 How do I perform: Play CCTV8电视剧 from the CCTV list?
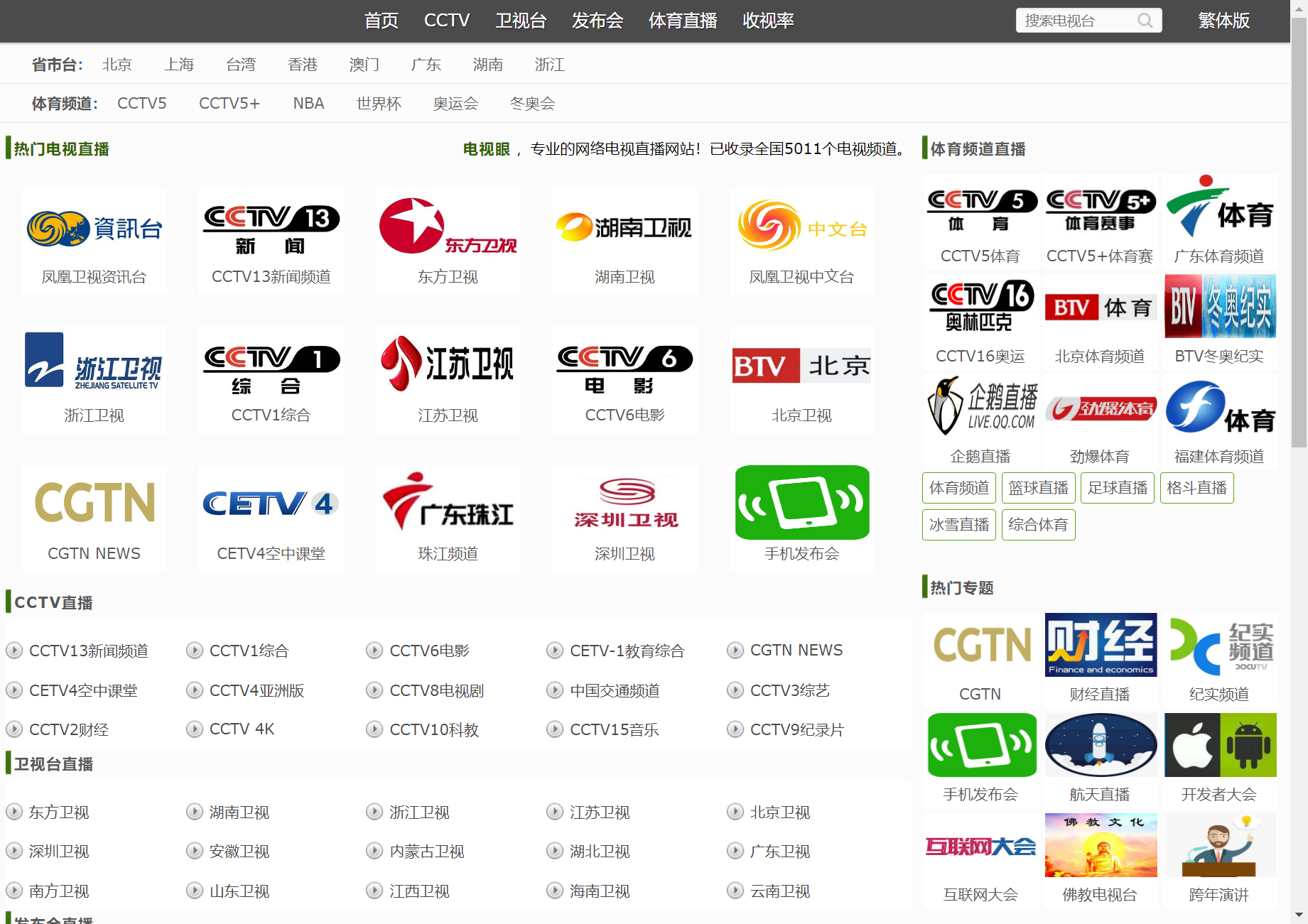click(x=436, y=690)
